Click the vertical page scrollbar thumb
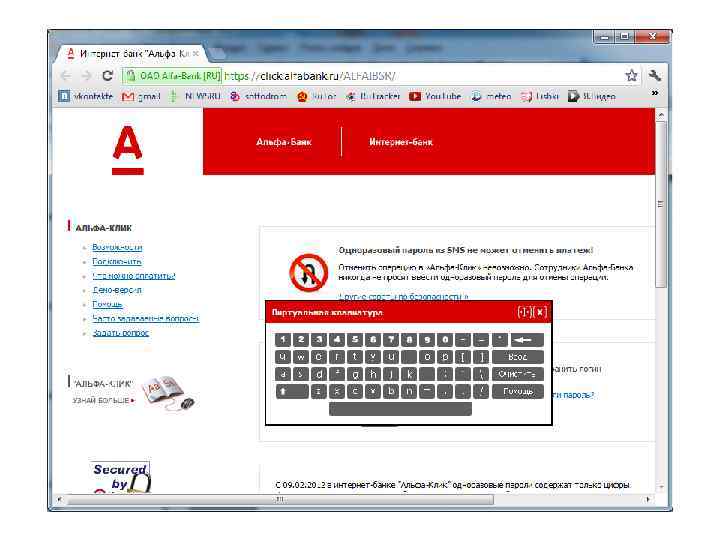This screenshot has width=720, height=540. [x=661, y=204]
